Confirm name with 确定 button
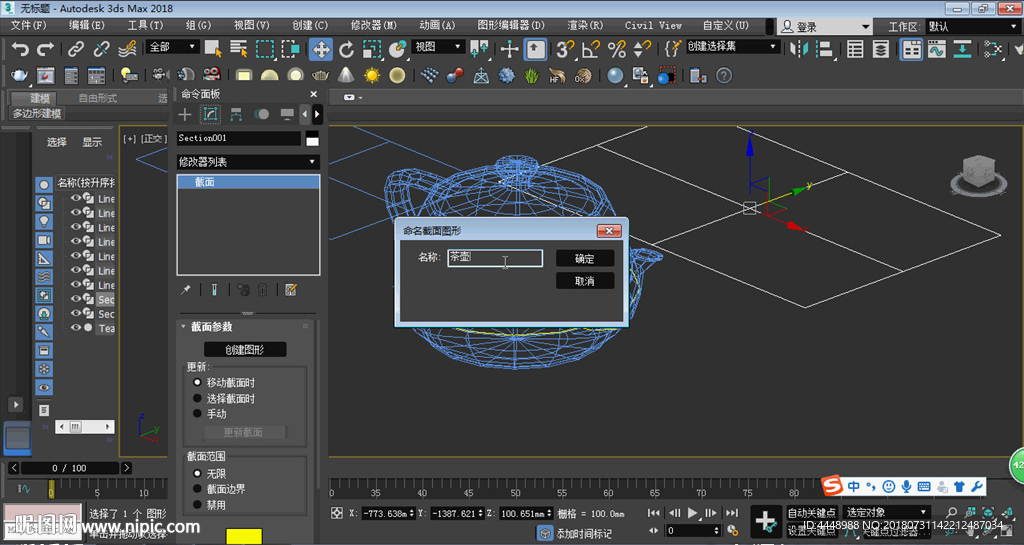This screenshot has height=545, width=1024. pos(584,258)
